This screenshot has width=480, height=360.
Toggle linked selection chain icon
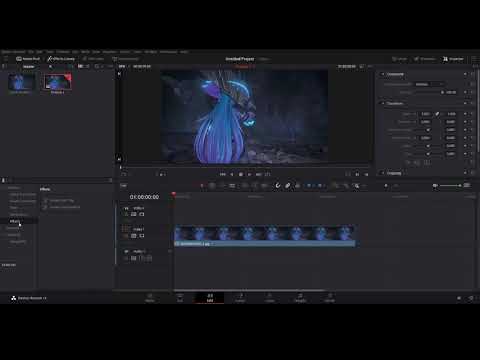click(x=288, y=186)
